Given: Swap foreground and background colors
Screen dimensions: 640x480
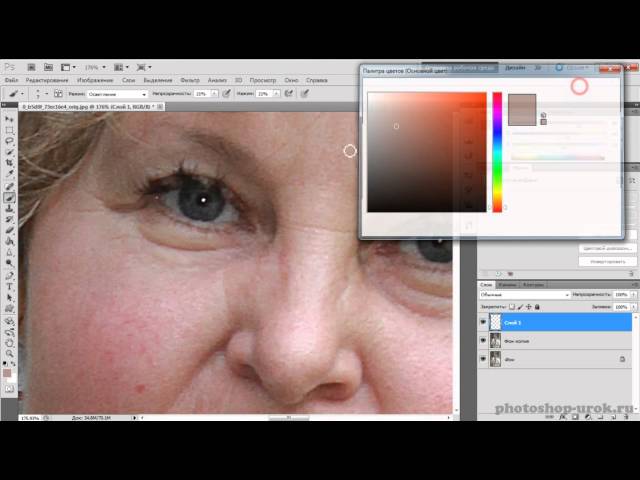Looking at the screenshot, I should pyautogui.click(x=13, y=363).
